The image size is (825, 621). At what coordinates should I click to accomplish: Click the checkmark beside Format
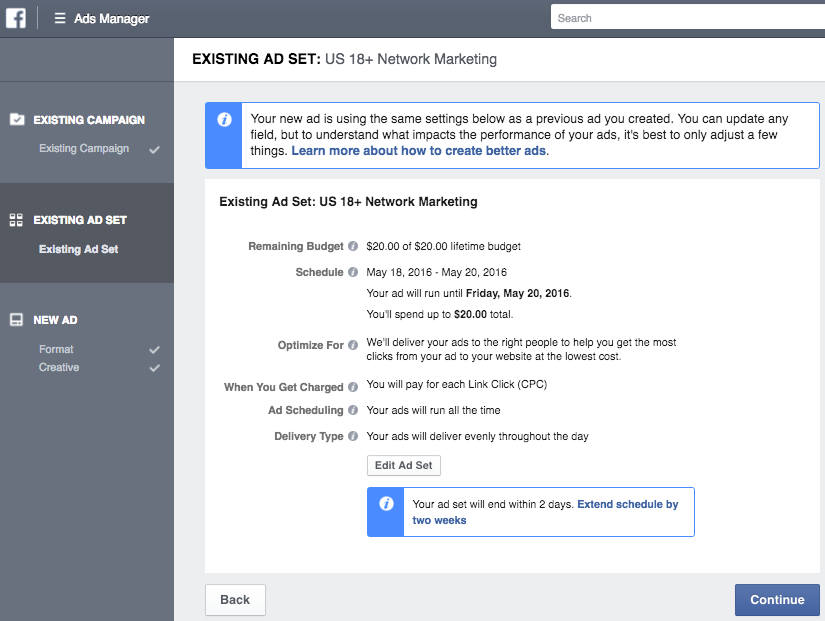(154, 350)
